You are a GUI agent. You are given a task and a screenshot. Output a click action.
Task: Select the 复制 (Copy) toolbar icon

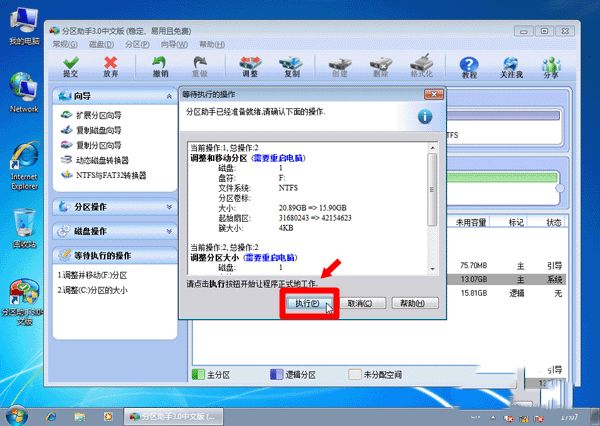[x=291, y=67]
